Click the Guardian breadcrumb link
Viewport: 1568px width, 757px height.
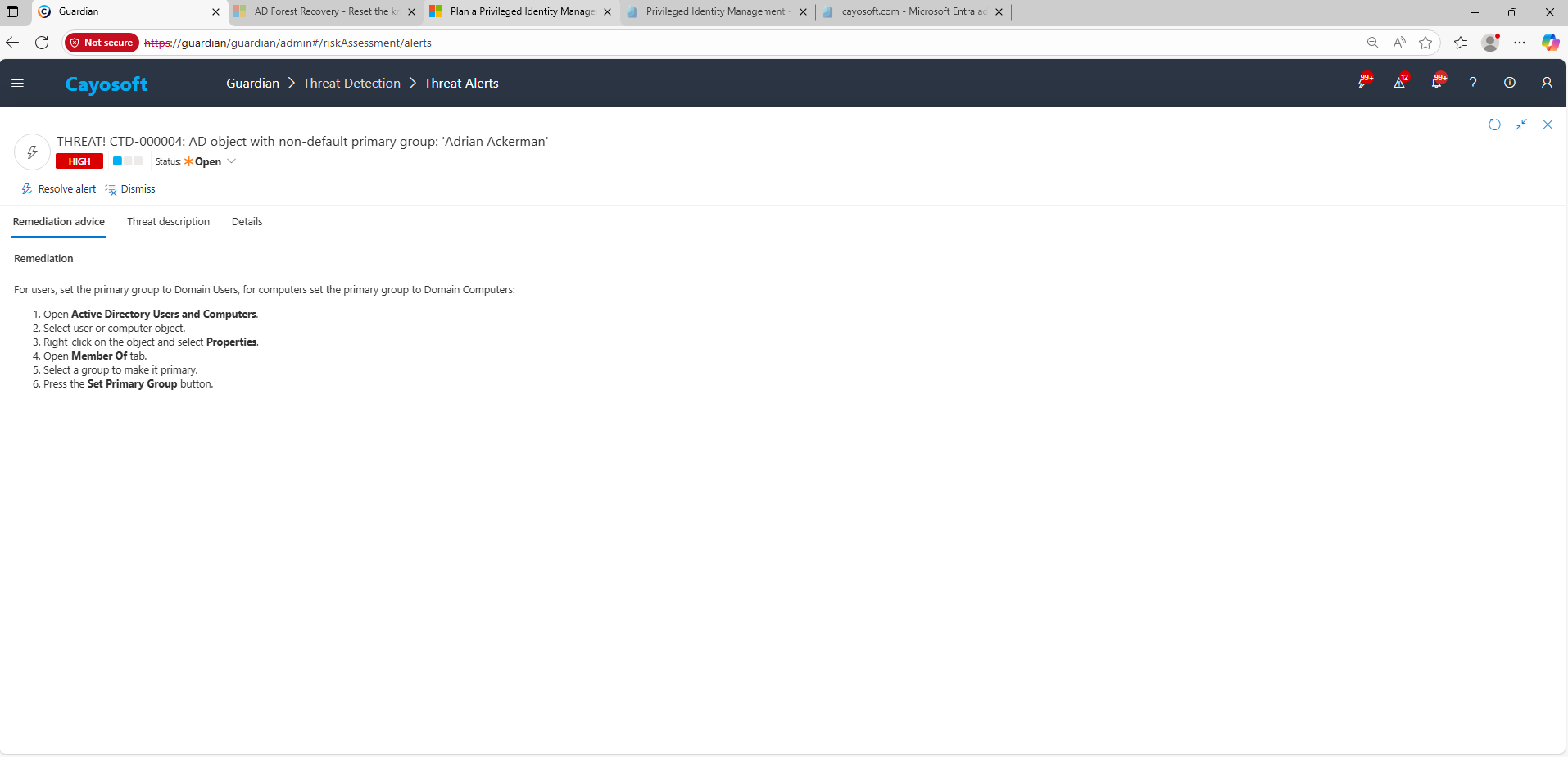[x=252, y=84]
